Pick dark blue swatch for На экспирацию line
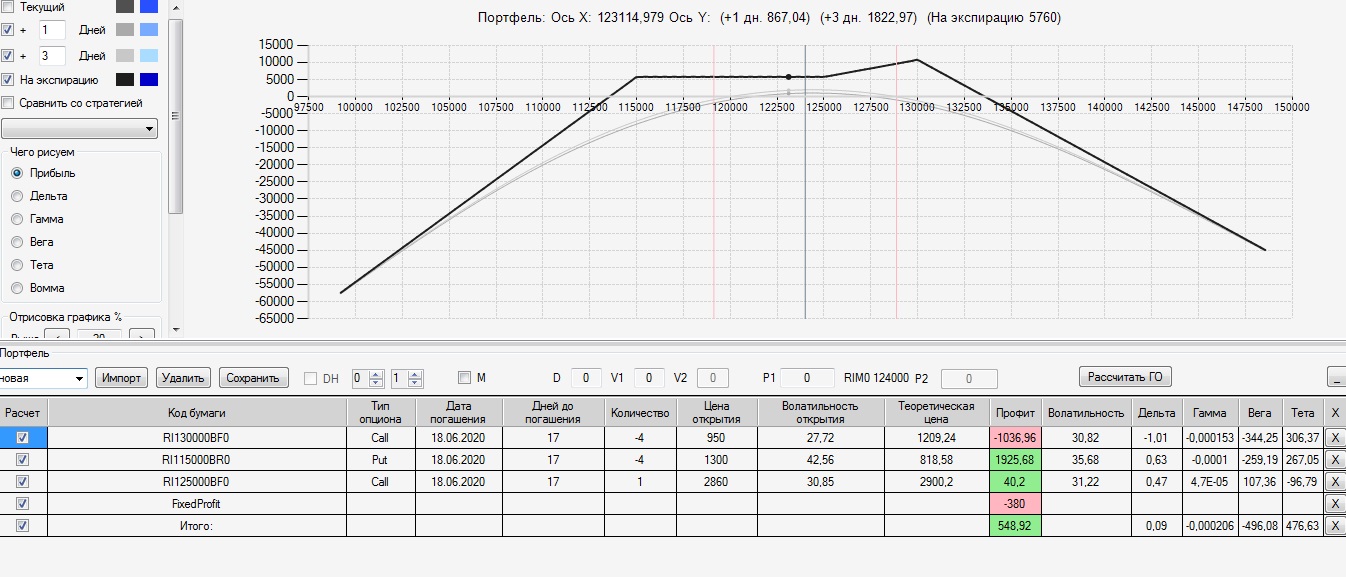1346x577 pixels. (149, 80)
